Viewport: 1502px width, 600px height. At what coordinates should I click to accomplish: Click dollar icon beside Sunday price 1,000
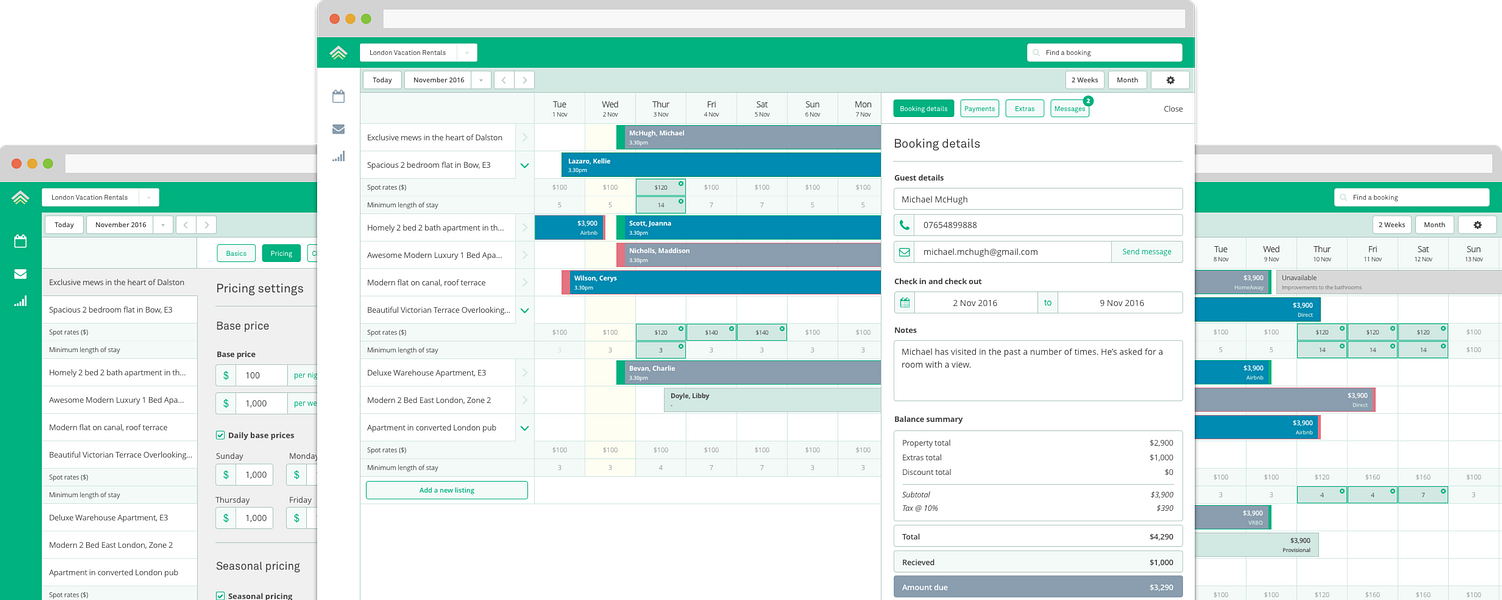[x=226, y=475]
